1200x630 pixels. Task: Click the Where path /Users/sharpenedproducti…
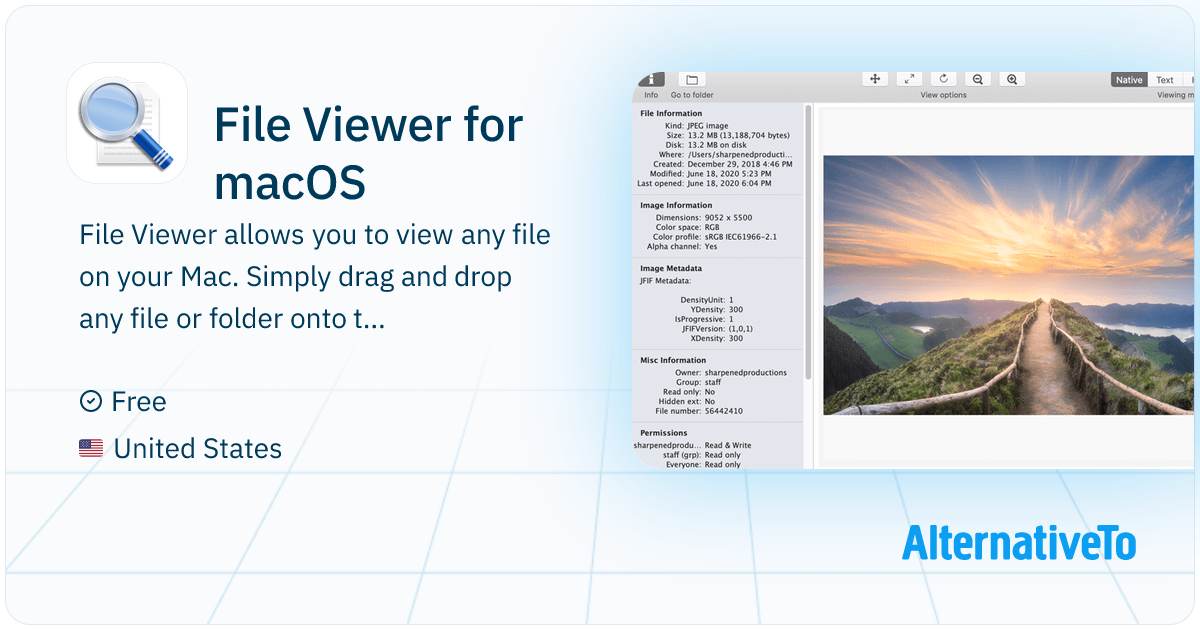click(x=740, y=155)
